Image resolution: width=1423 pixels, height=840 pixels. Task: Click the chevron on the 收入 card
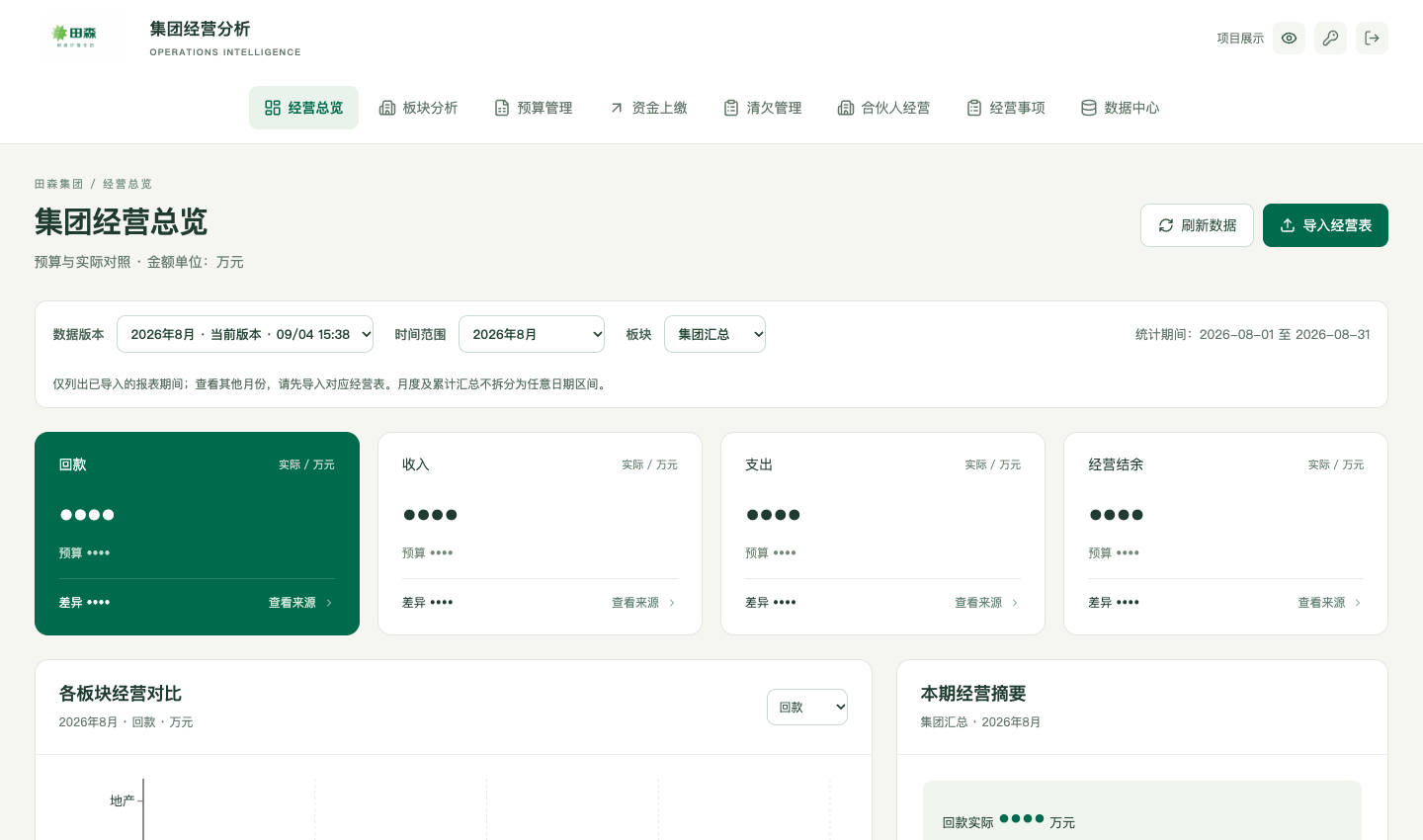[x=672, y=603]
